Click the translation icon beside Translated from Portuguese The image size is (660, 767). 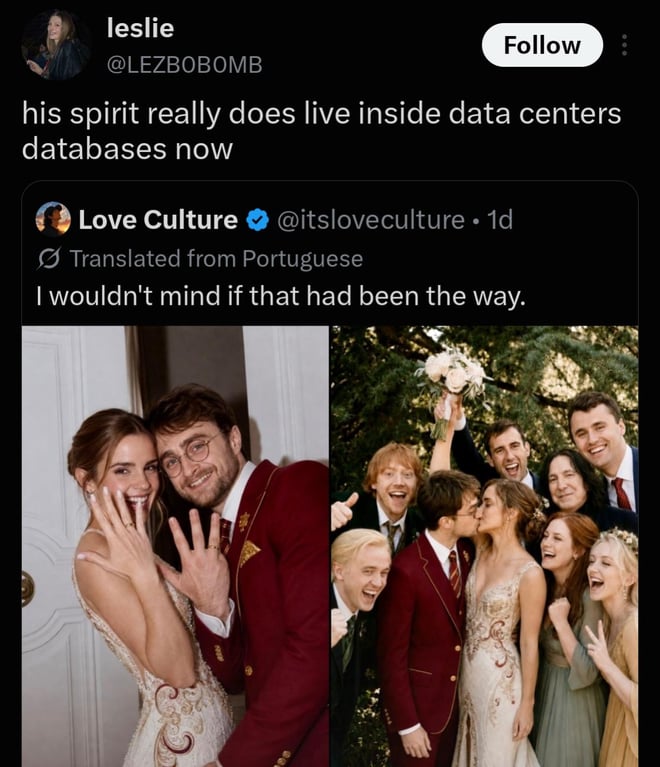(49, 259)
